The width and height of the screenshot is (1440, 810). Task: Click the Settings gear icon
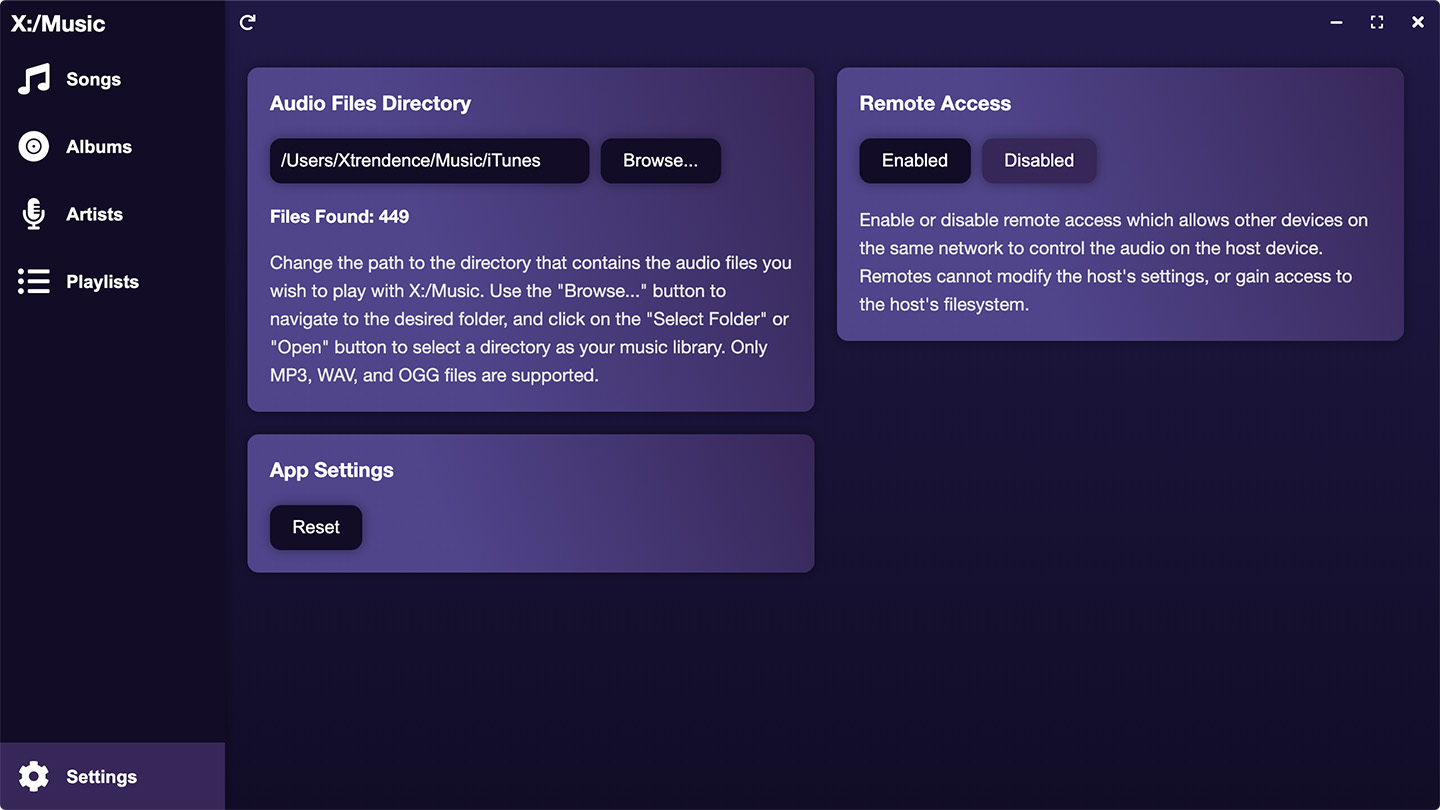(x=34, y=777)
